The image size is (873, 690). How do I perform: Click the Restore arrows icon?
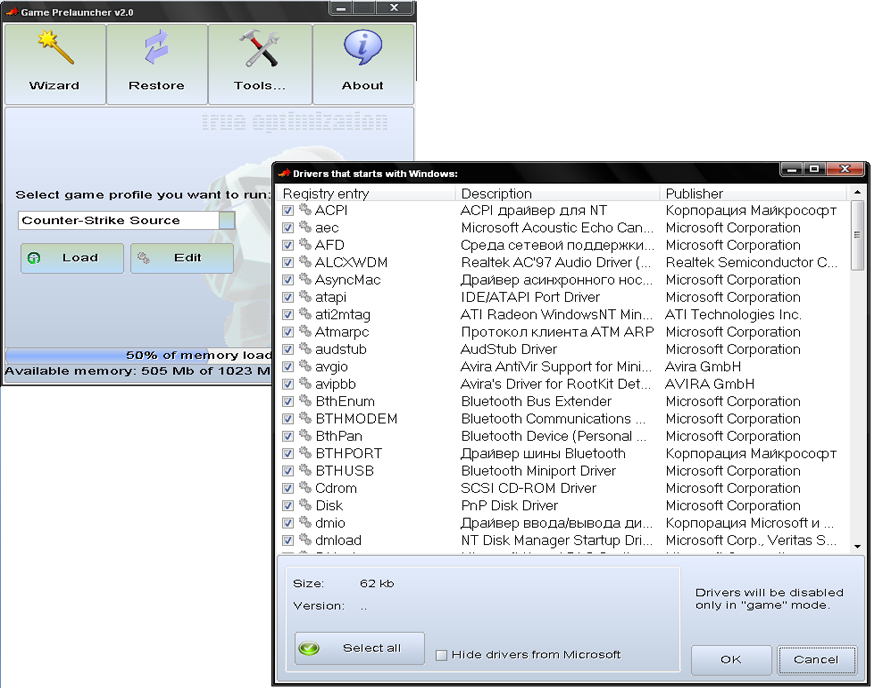point(156,47)
